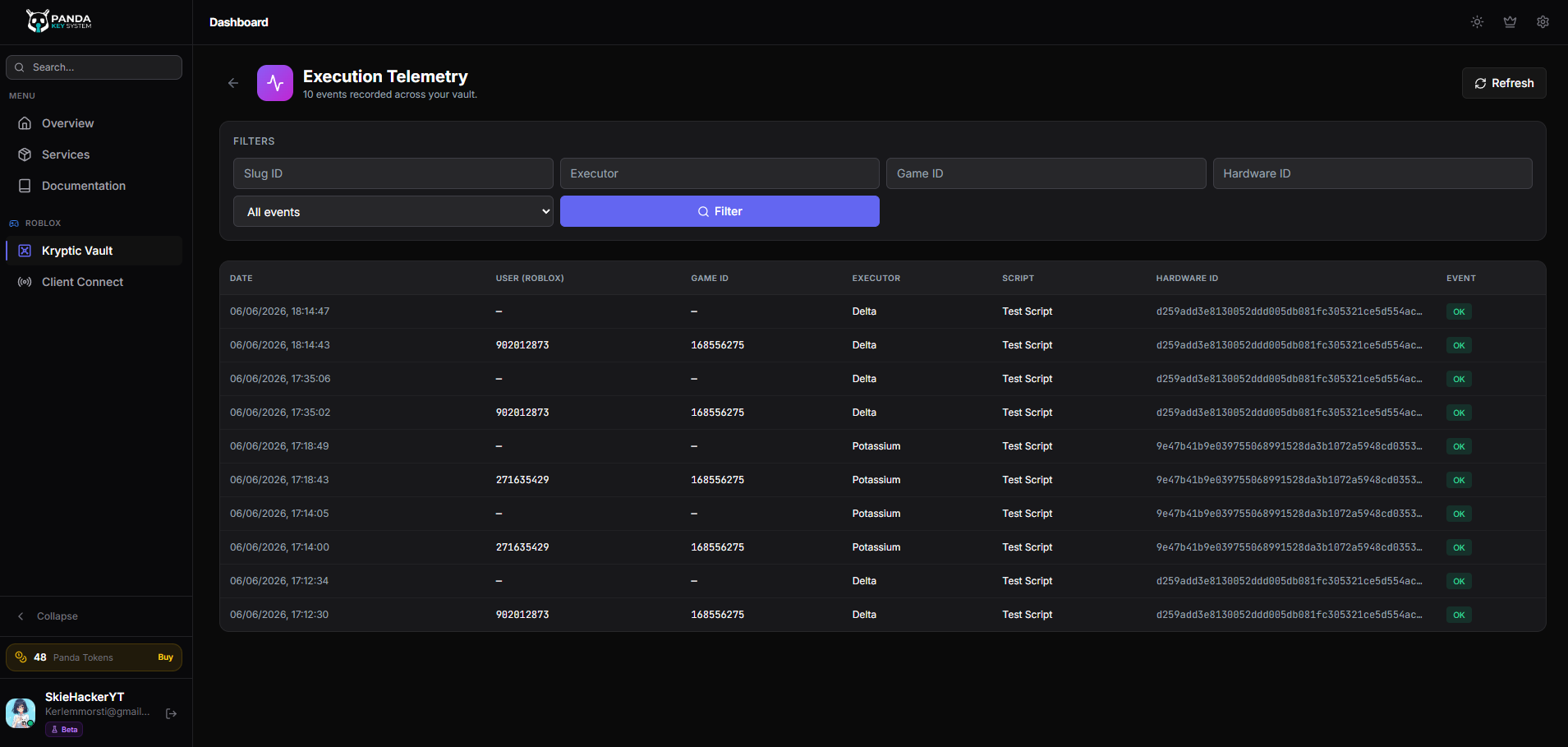Go back using the left arrow
The width and height of the screenshot is (1568, 747).
click(x=233, y=83)
